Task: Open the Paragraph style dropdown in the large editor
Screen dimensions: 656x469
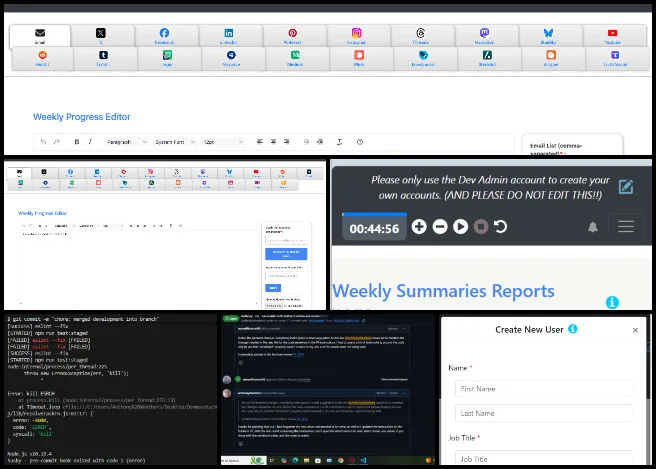Action: (126, 142)
